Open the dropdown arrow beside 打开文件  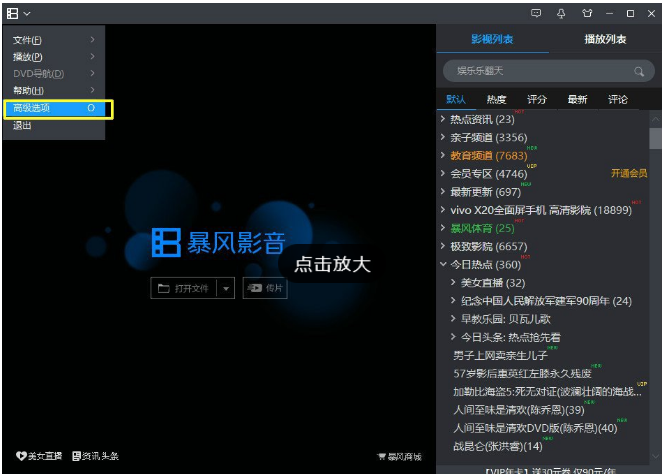[x=226, y=289]
